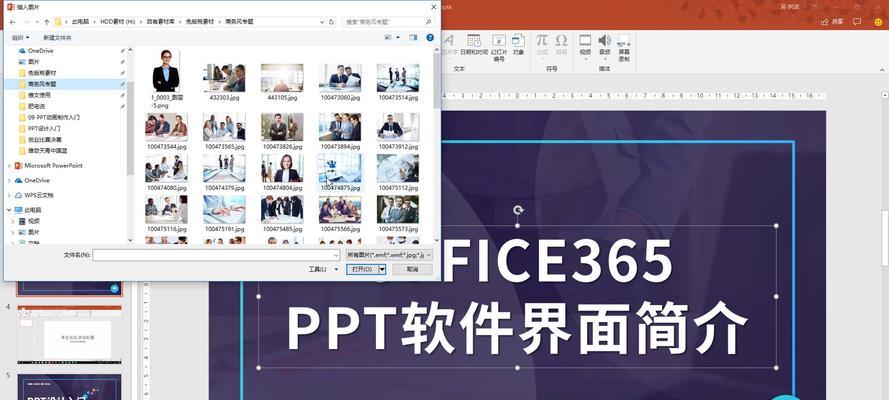
Task: Toggle the preview pane icon
Action: [x=413, y=37]
